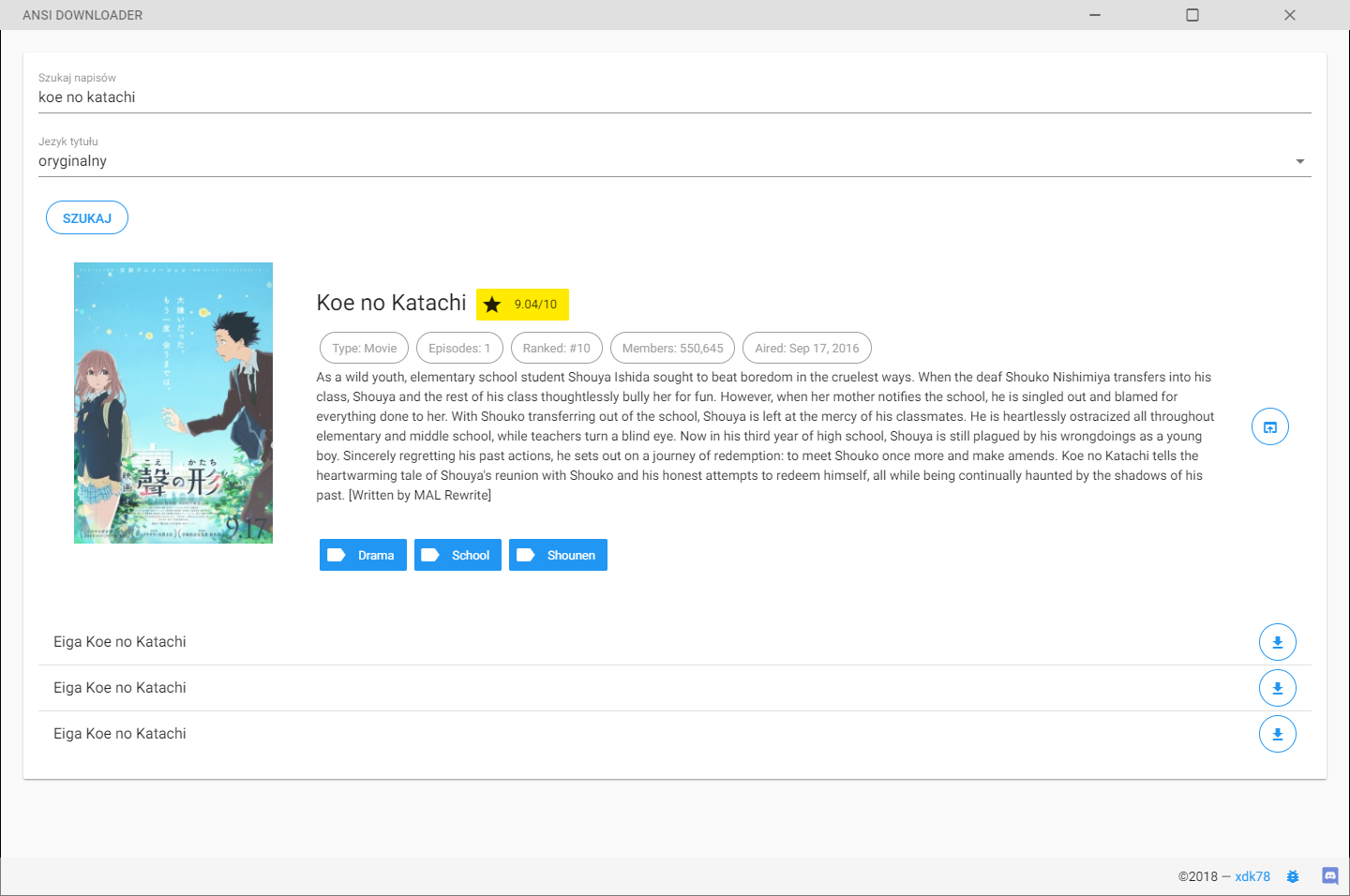Focus the Szukaj napisów search field

(x=675, y=97)
